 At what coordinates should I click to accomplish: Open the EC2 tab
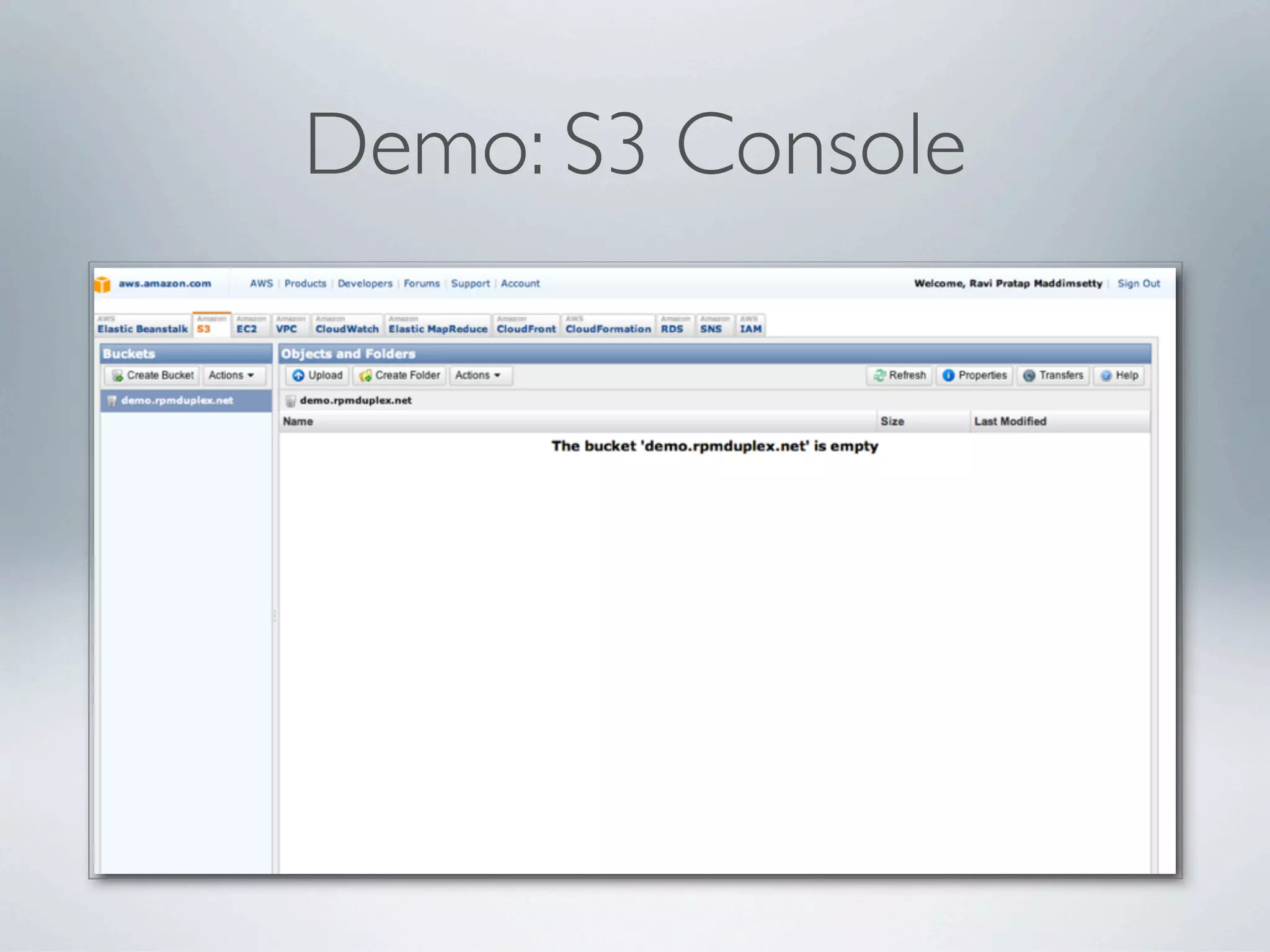251,325
